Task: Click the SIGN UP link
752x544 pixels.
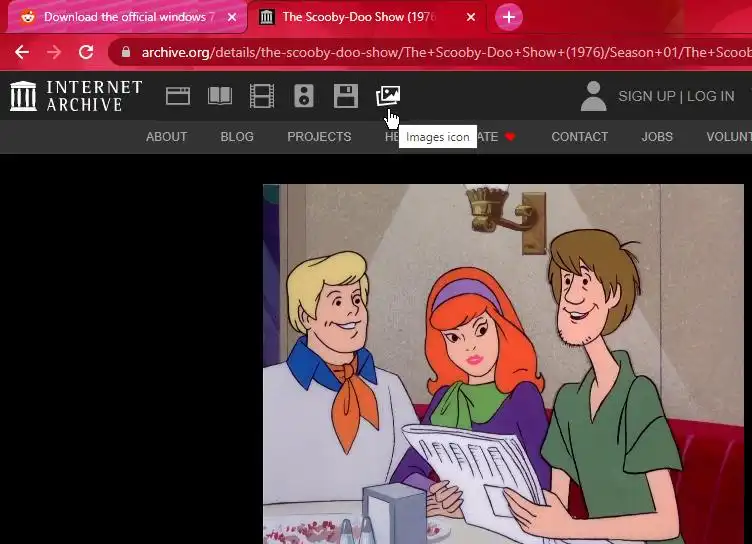Action: click(646, 96)
